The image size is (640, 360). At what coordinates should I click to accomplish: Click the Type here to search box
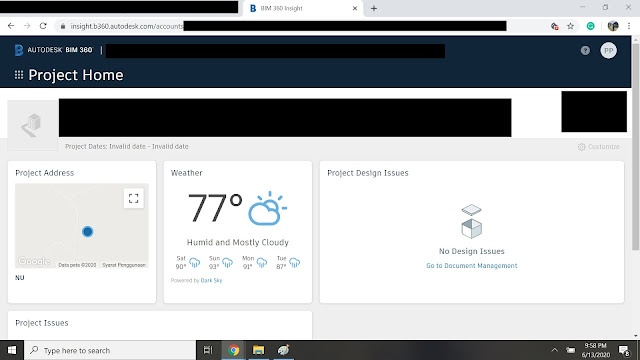[x=110, y=350]
